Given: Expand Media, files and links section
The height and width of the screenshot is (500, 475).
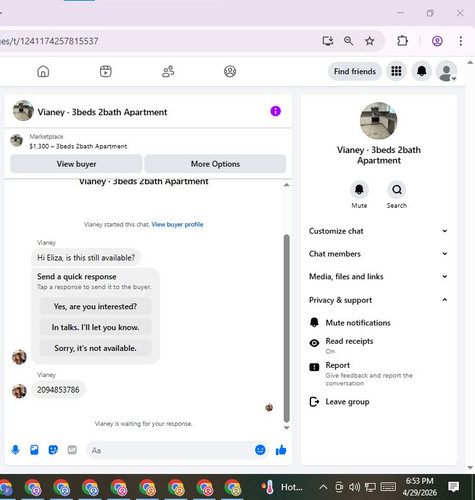Looking at the screenshot, I should [378, 277].
